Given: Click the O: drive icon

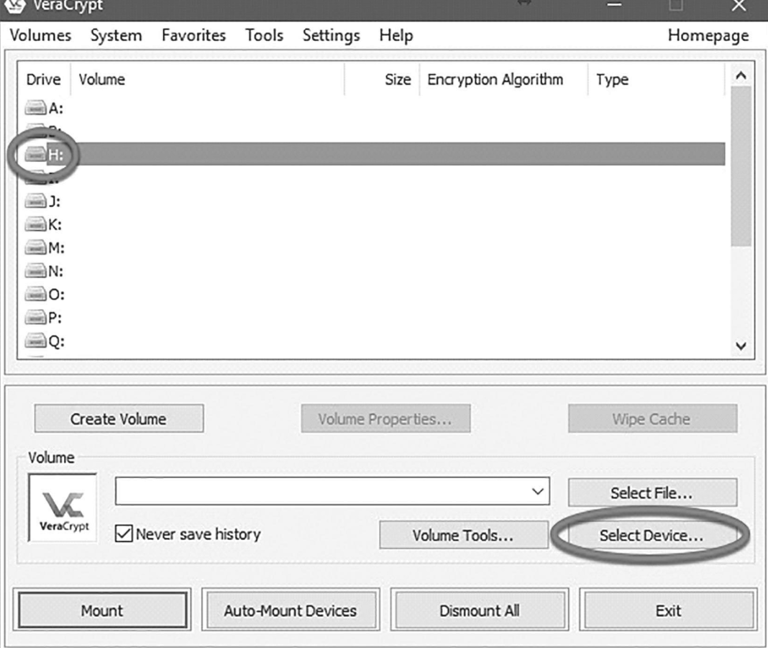Looking at the screenshot, I should (x=35, y=294).
